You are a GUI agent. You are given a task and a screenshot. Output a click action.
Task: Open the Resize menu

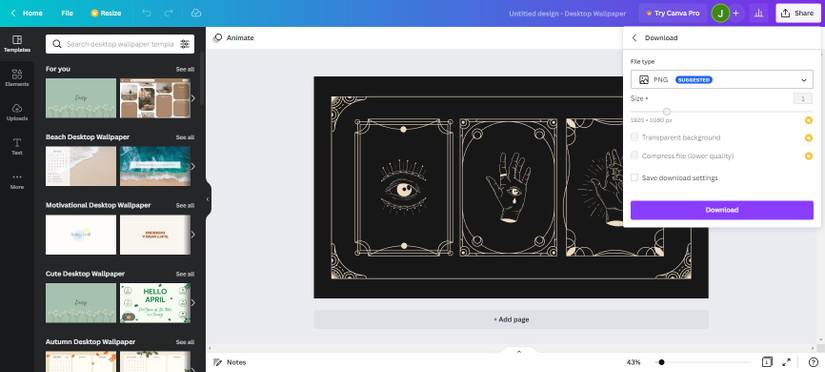[x=106, y=13]
